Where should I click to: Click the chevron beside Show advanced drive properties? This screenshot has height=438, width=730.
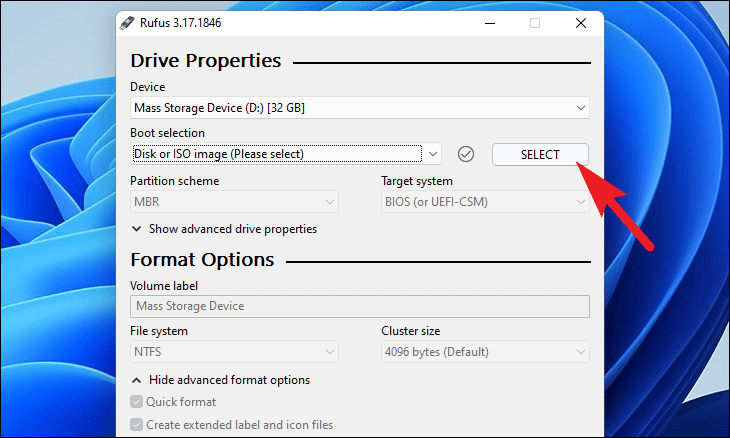136,229
